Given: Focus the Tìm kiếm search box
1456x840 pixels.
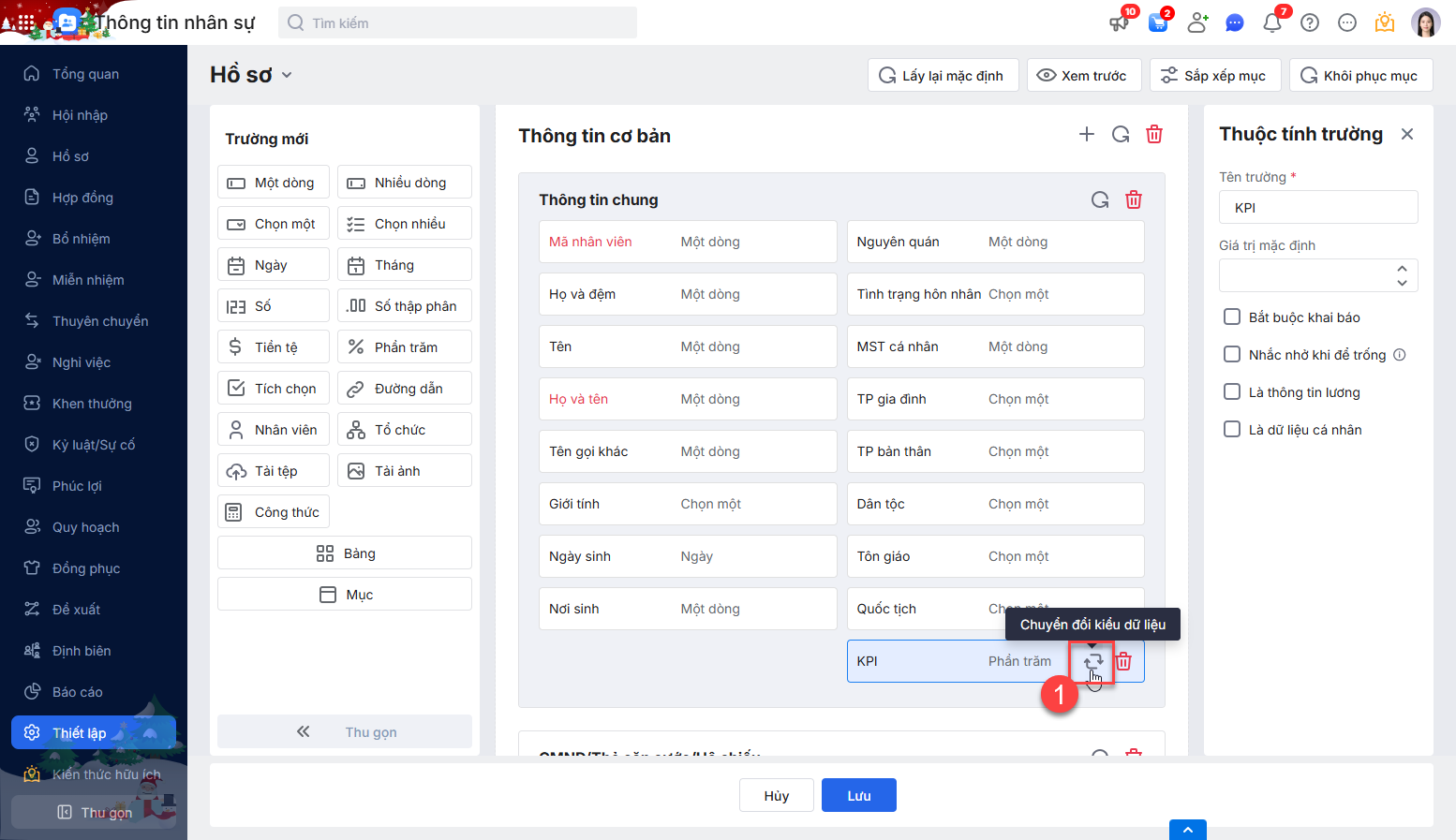Looking at the screenshot, I should tap(457, 22).
